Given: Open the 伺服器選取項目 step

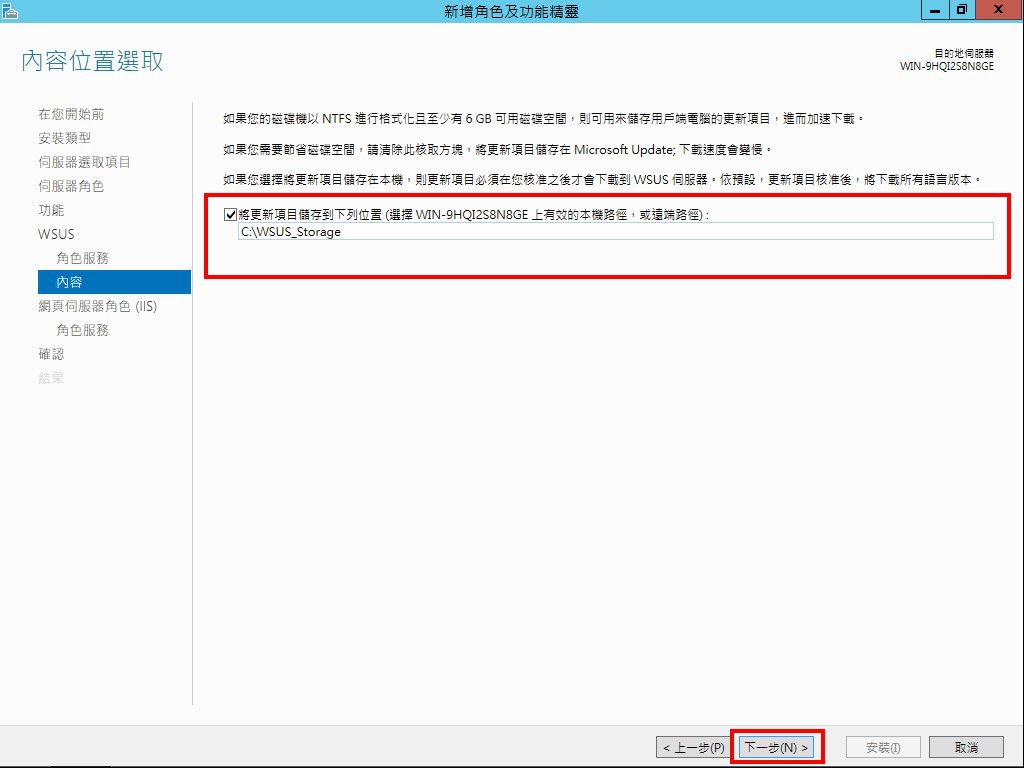Looking at the screenshot, I should point(84,162).
